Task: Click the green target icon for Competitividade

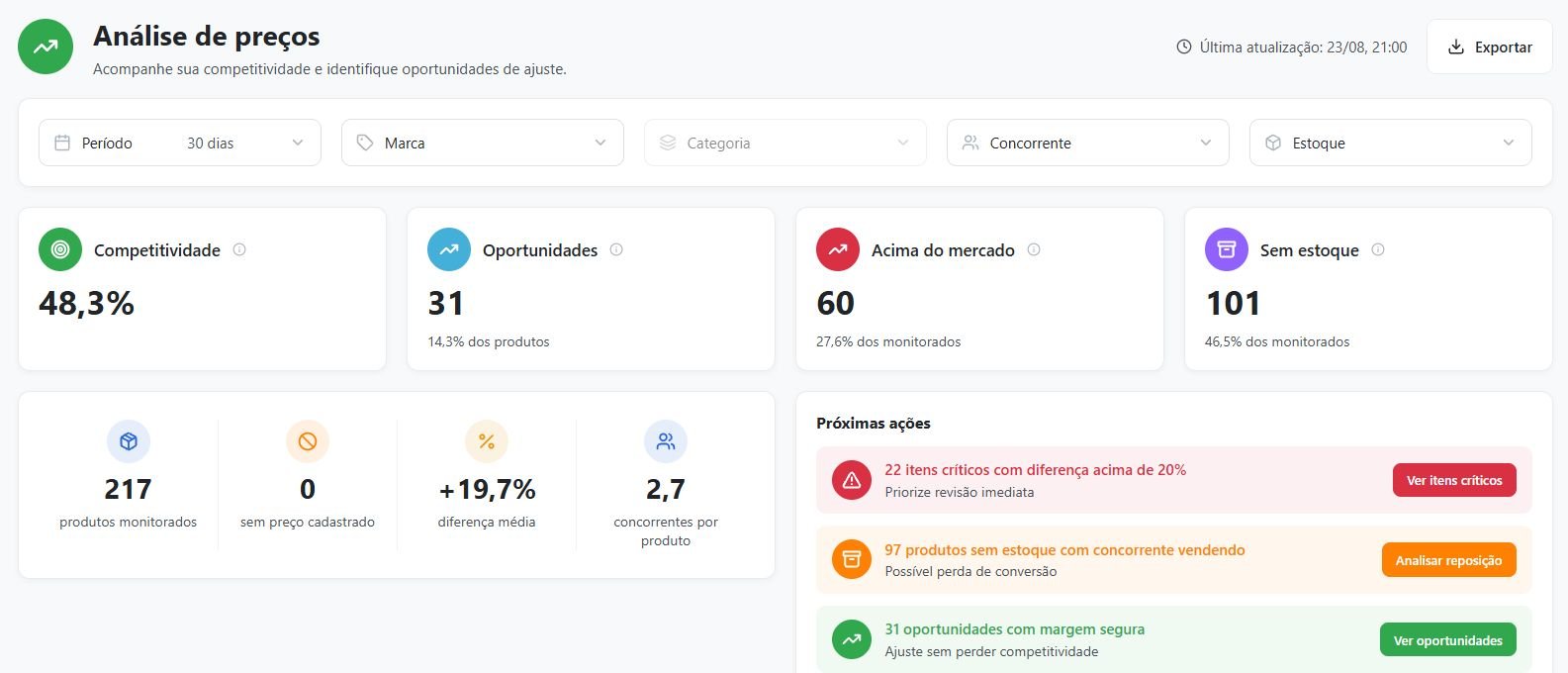Action: click(60, 249)
